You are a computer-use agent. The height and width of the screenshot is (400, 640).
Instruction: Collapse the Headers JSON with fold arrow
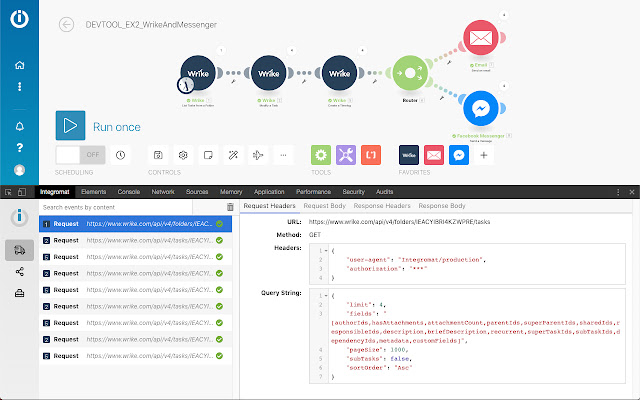click(x=324, y=250)
